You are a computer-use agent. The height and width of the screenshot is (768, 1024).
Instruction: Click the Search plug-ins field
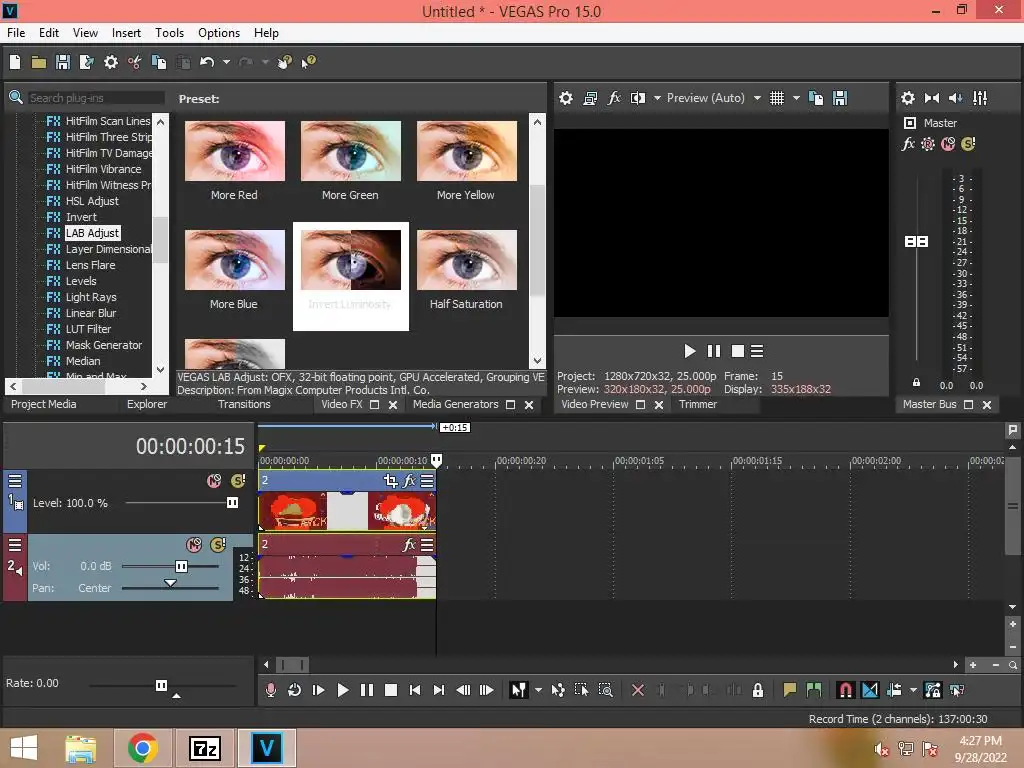coord(95,98)
